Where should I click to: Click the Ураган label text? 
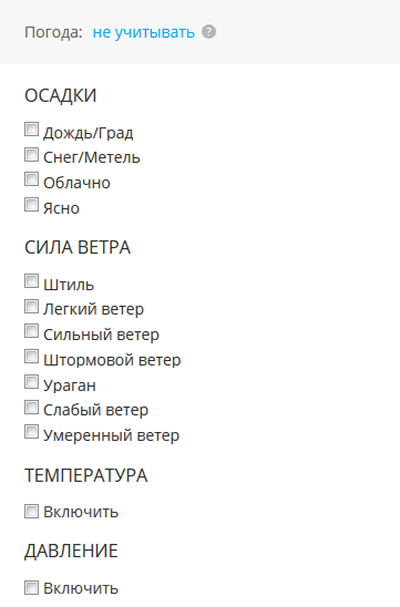point(70,386)
